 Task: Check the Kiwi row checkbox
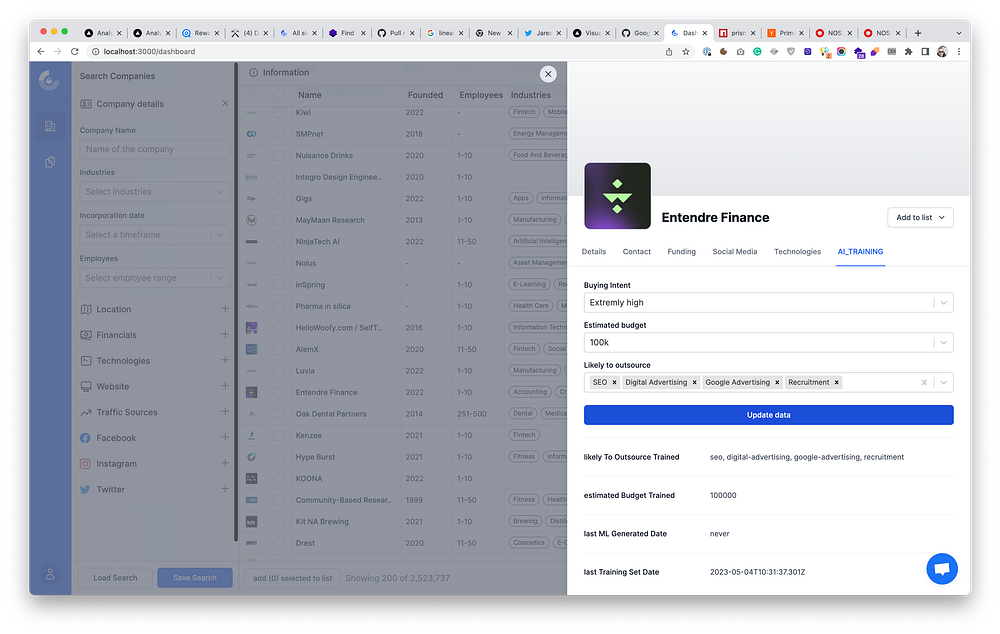[x=278, y=112]
